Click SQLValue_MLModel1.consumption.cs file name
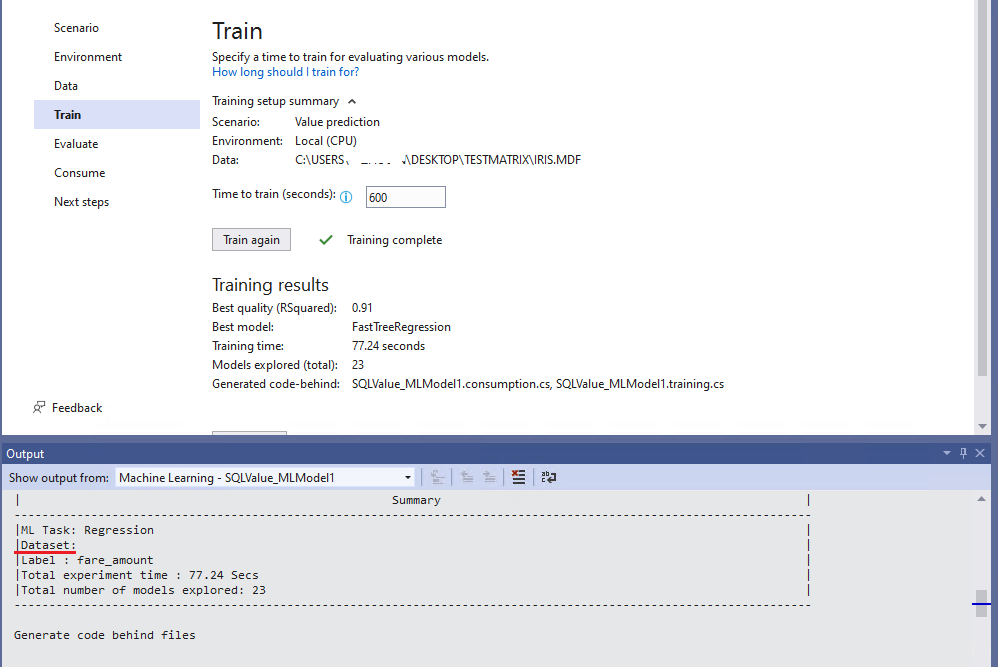The height and width of the screenshot is (667, 998). [x=451, y=384]
